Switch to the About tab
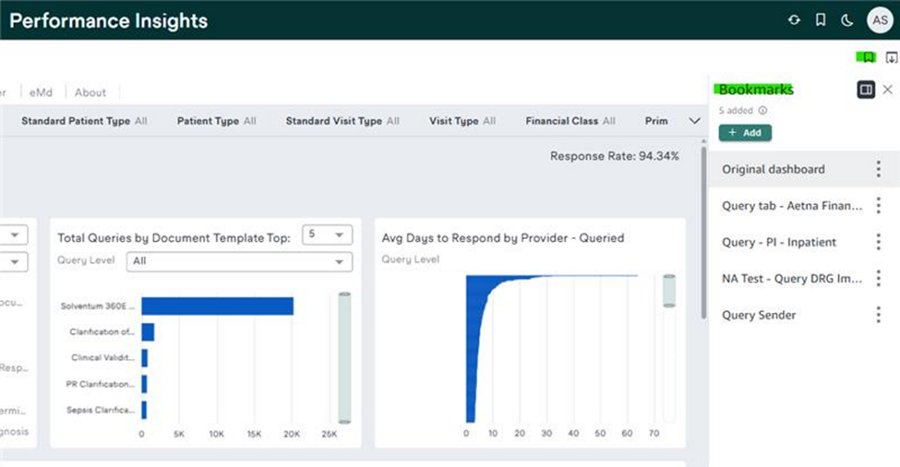Viewport: 900px width, 467px height. point(90,92)
